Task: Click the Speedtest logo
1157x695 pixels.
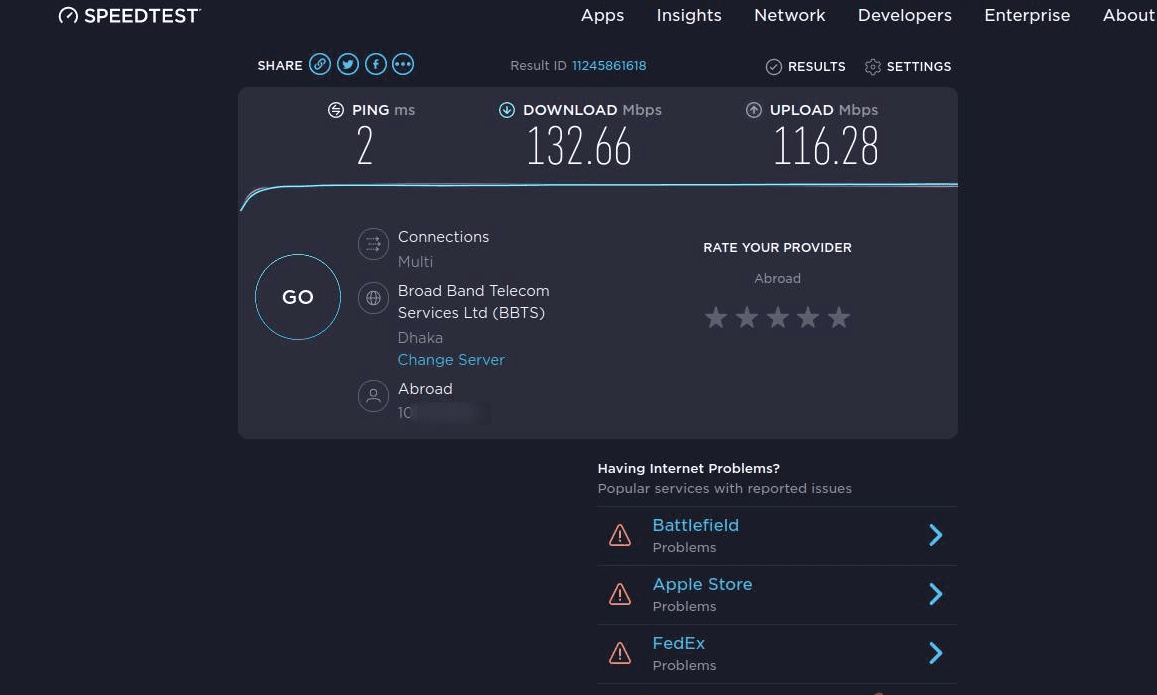Action: 130,15
